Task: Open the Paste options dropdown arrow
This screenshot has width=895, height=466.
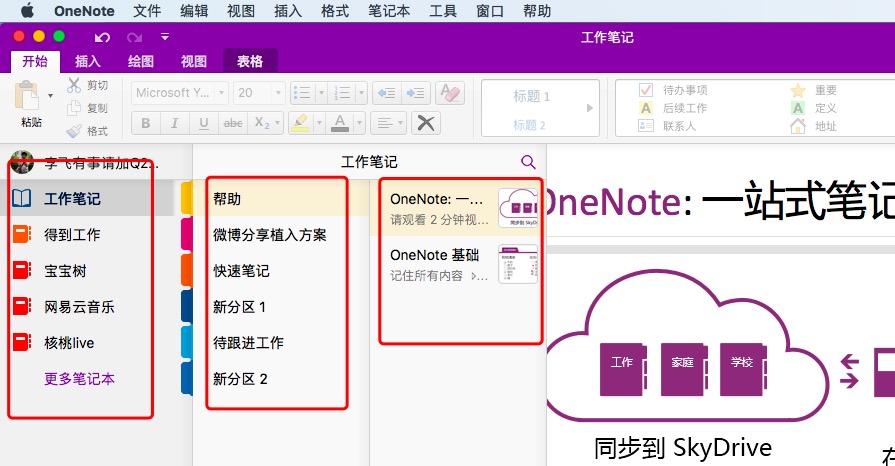Action: tap(50, 95)
